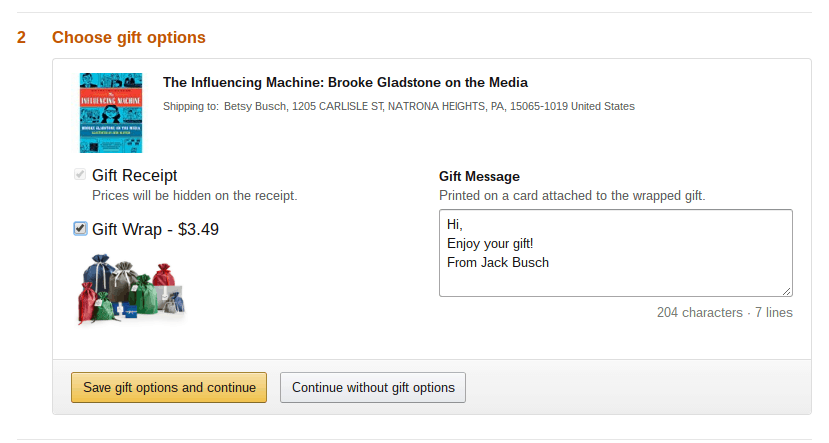Click the "204 characters · 7 lines" counter
This screenshot has width=829, height=443.
724,312
